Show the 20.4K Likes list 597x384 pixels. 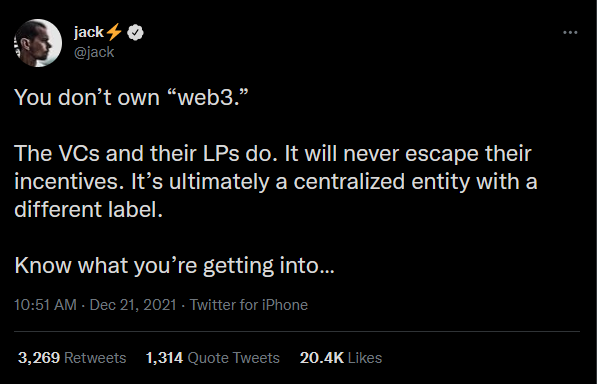341,358
